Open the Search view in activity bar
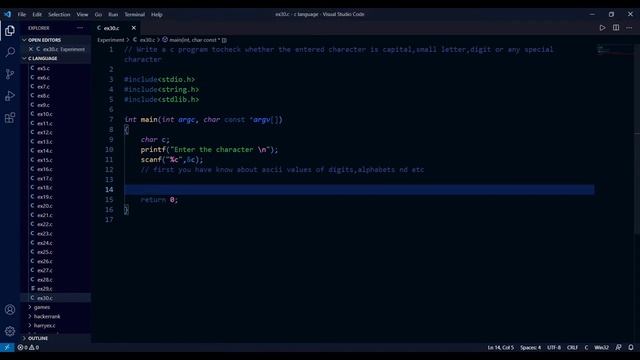 (10, 52)
